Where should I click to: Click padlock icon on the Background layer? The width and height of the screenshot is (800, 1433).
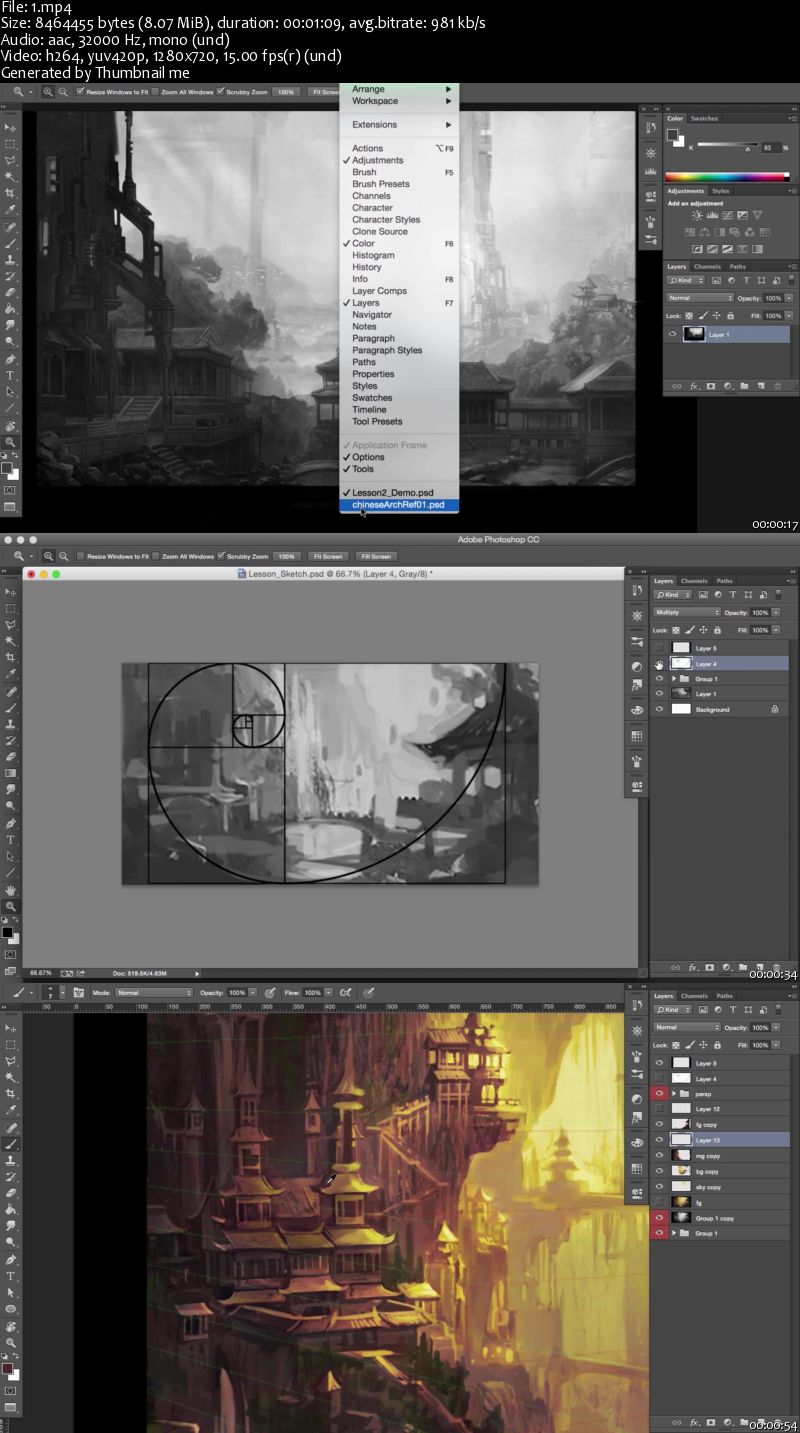(774, 709)
